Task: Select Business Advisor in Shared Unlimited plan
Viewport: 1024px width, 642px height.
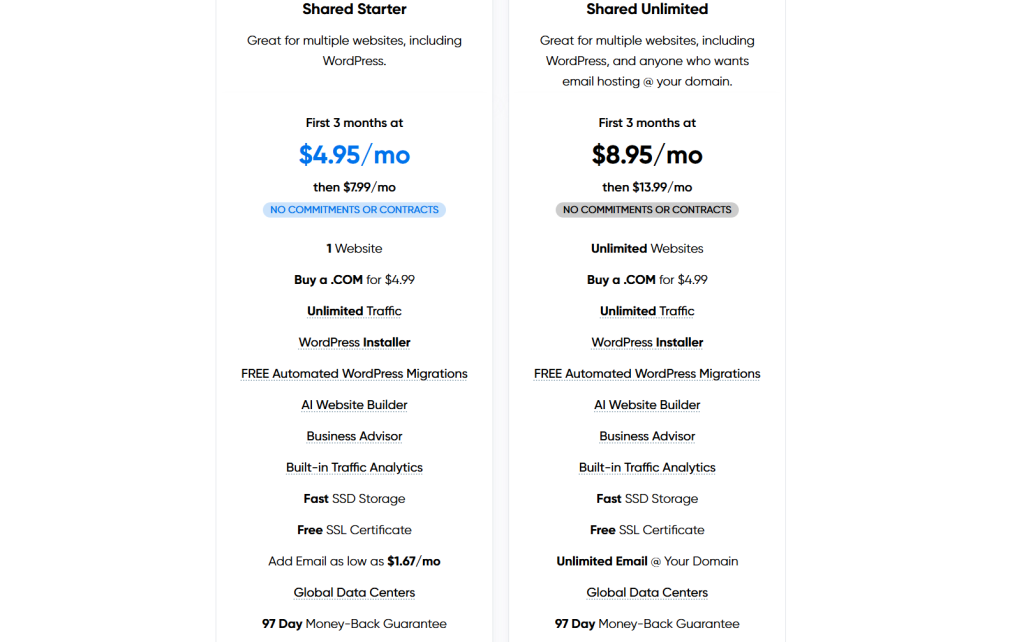Action: (x=647, y=436)
